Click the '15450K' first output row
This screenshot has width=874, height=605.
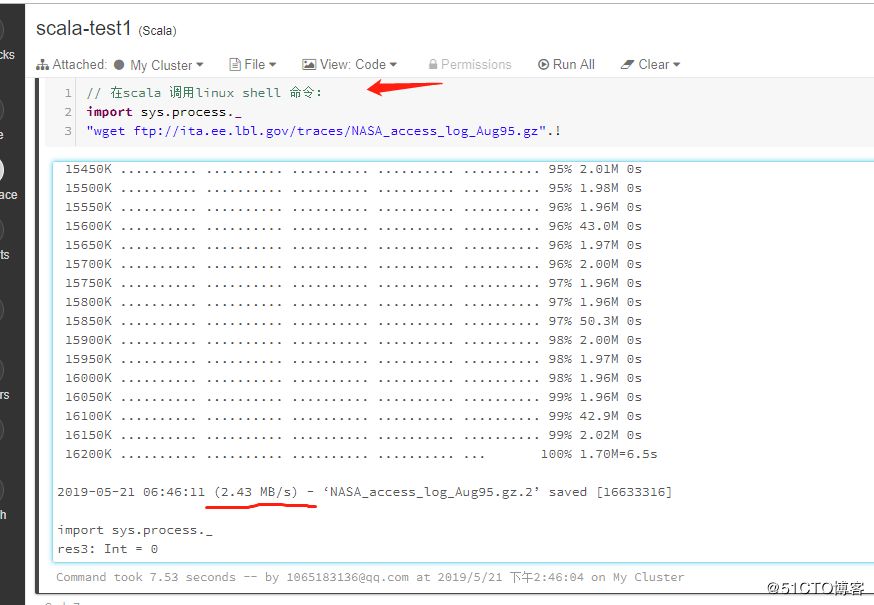click(x=353, y=170)
